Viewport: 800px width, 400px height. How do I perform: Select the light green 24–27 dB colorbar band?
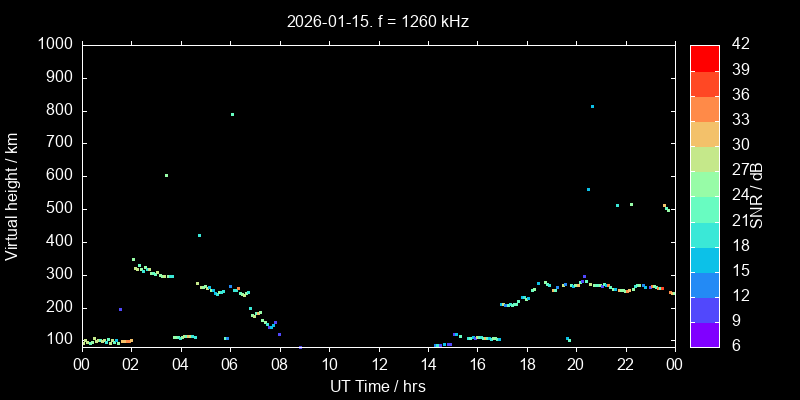[704, 183]
